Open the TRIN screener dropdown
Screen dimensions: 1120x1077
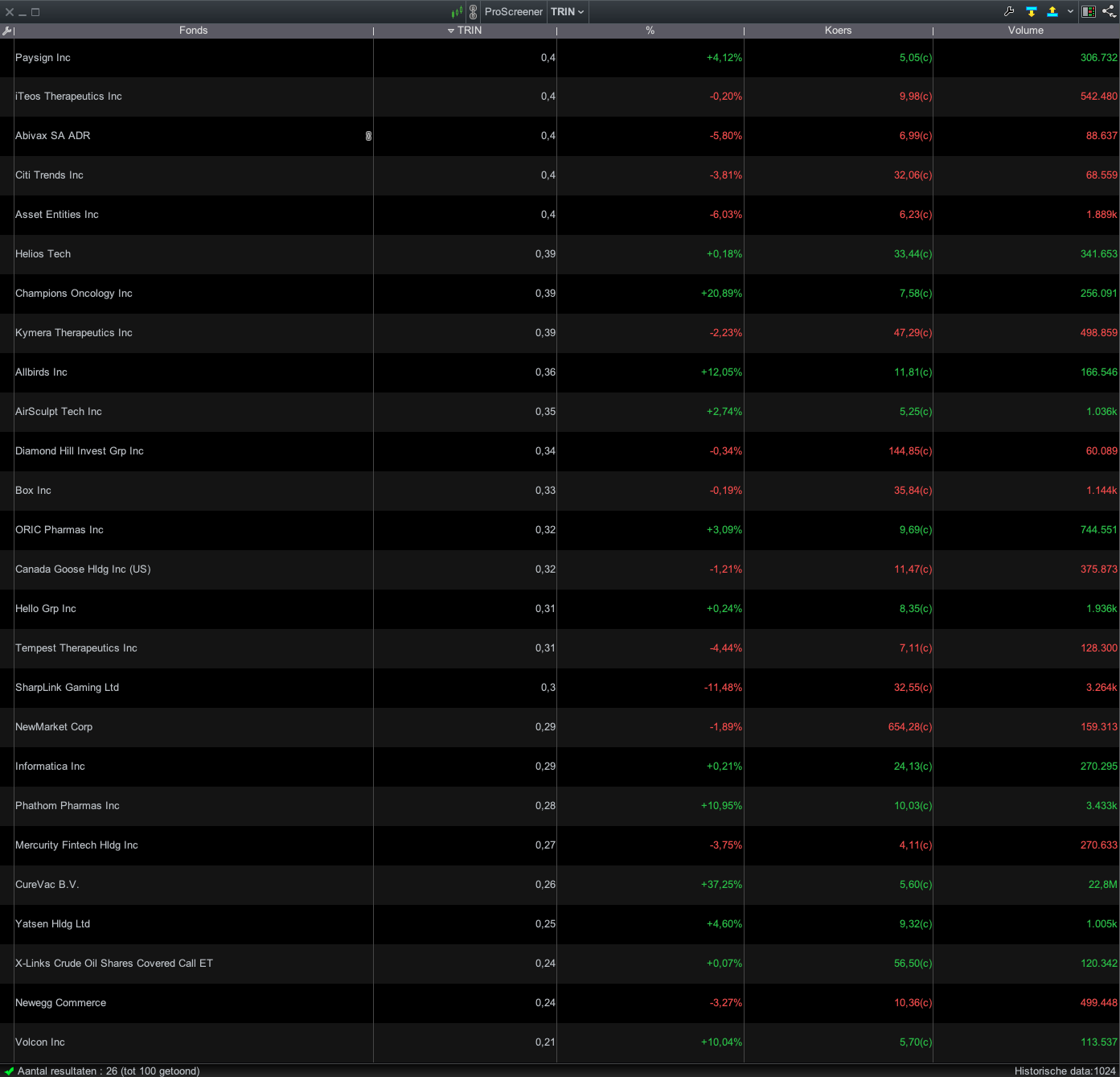coord(568,12)
